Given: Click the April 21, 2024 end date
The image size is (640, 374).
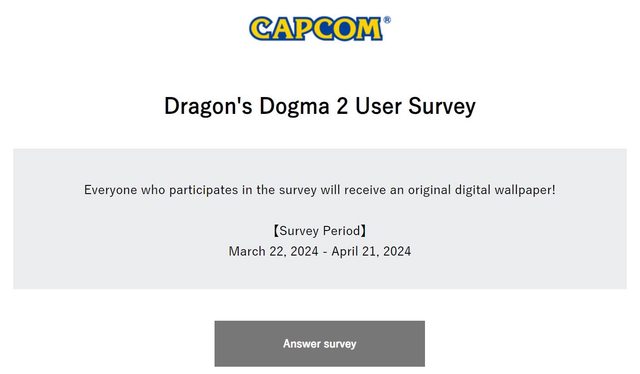Looking at the screenshot, I should 371,251.
